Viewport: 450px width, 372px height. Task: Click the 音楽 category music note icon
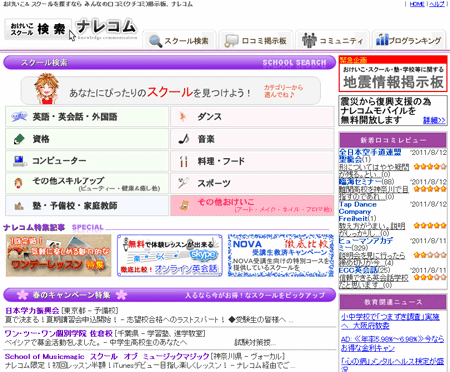pyautogui.click(x=184, y=139)
